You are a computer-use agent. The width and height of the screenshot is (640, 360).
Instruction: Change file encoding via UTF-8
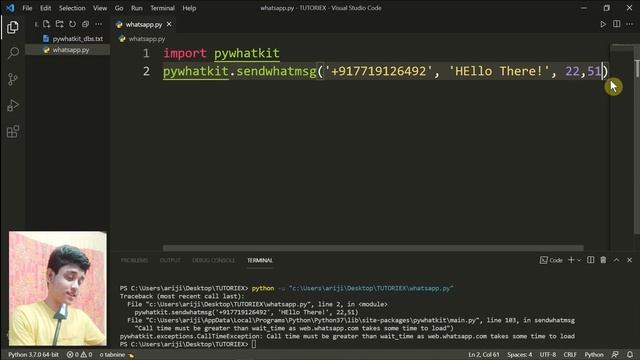pyautogui.click(x=548, y=354)
